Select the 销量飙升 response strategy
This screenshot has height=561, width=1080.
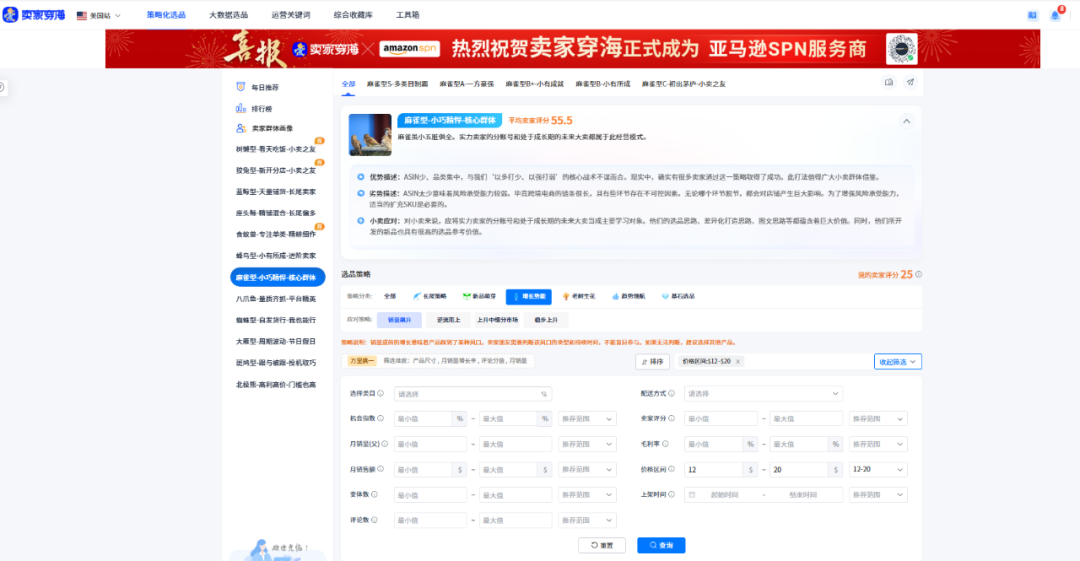[x=399, y=320]
